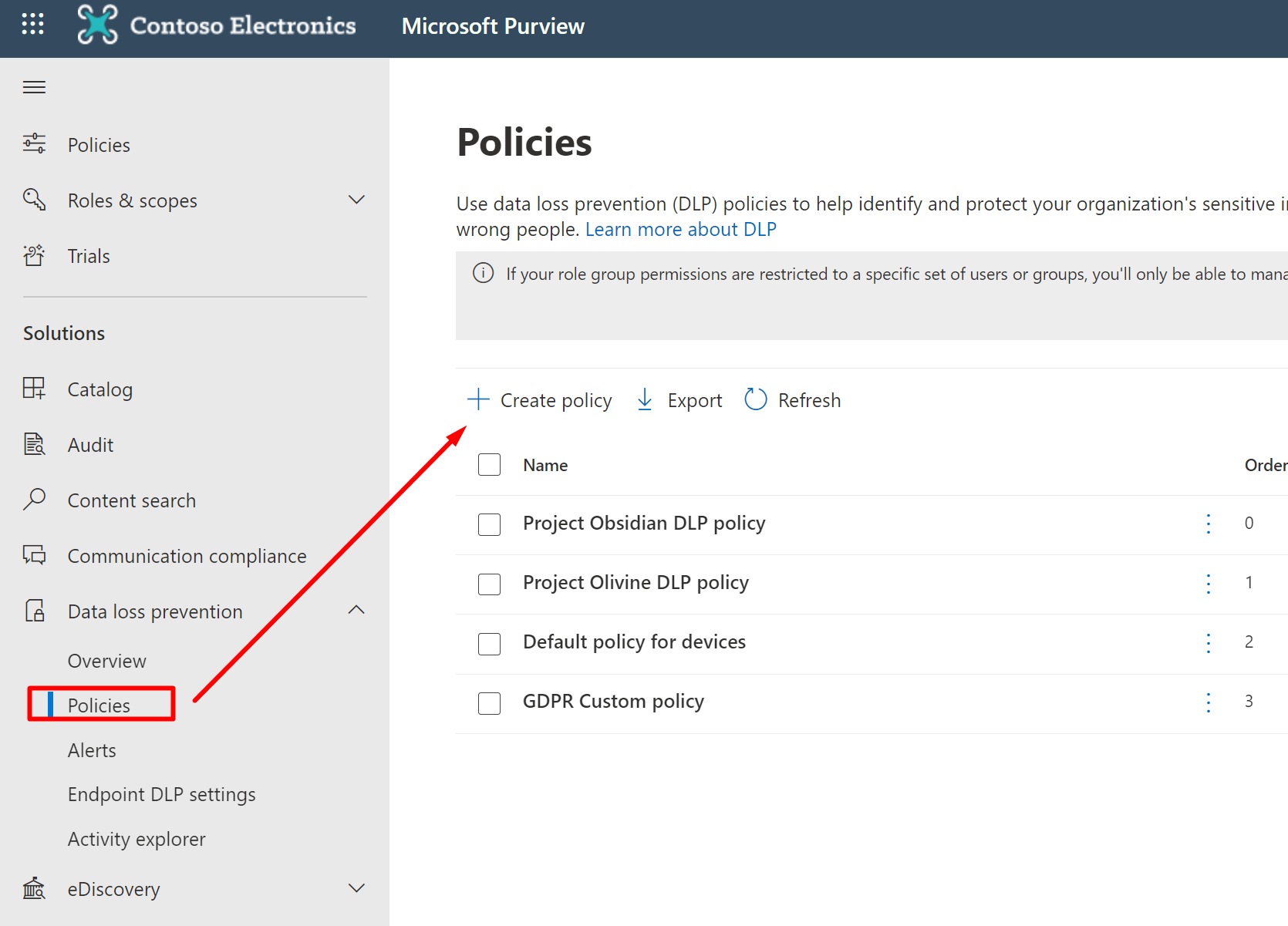Collapse the Data loss prevention section
This screenshot has height=926, width=1288.
coord(356,611)
